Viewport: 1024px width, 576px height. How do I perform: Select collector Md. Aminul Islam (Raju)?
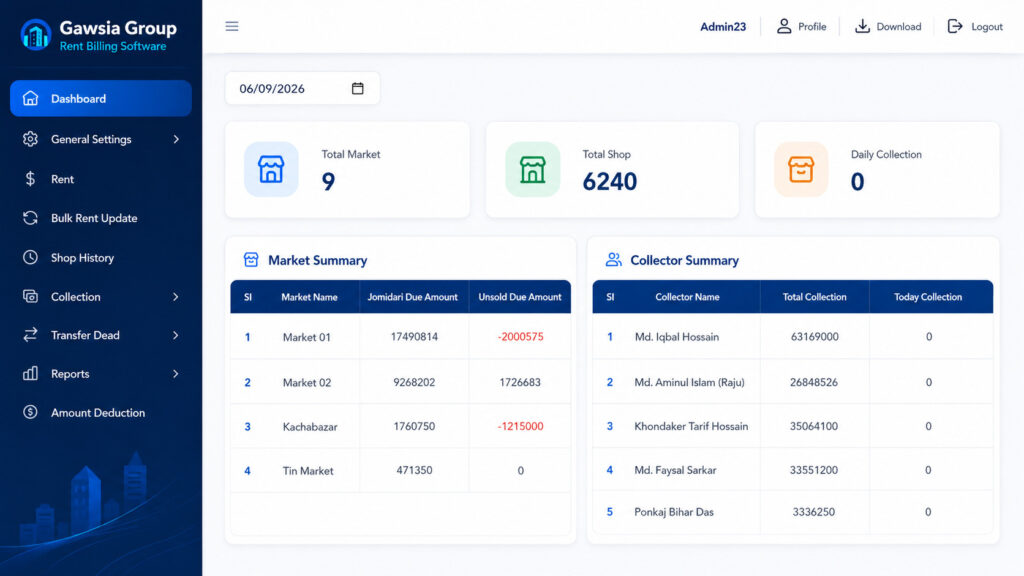pyautogui.click(x=689, y=383)
